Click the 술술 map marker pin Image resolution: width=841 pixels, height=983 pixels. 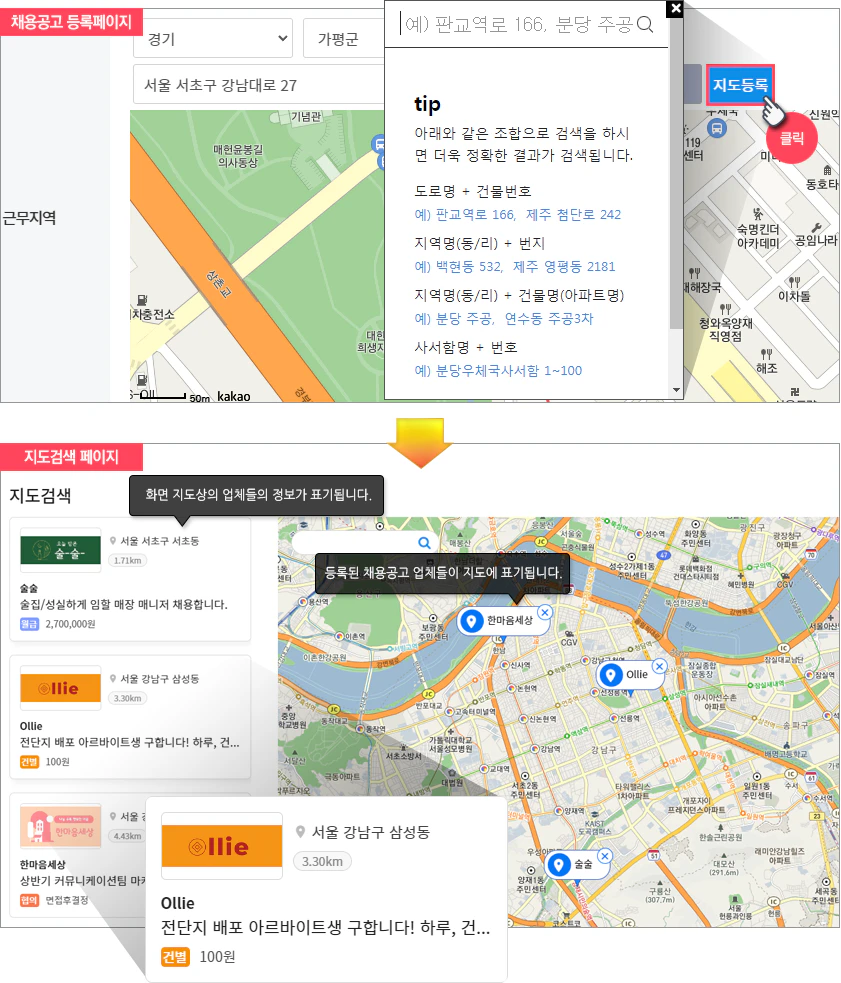coord(558,866)
